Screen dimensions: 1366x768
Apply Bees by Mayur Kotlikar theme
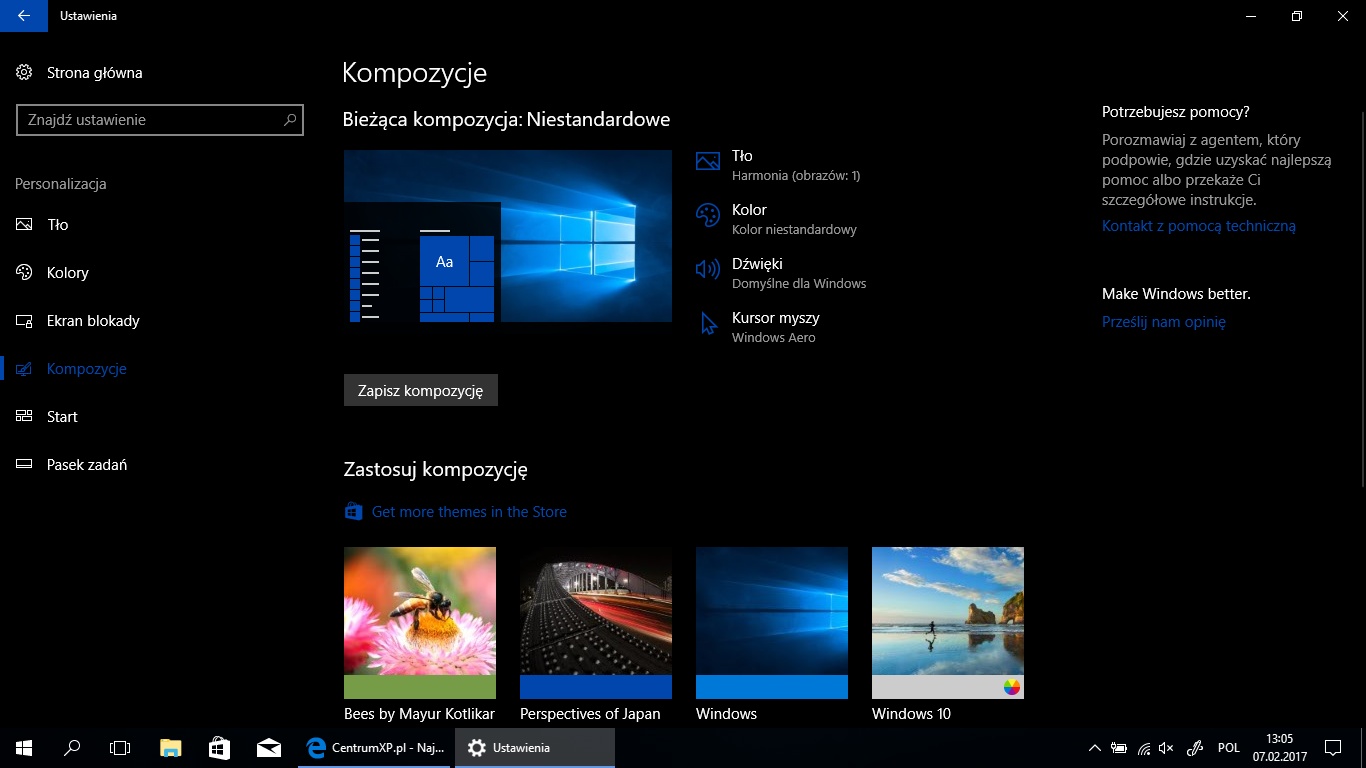(420, 622)
